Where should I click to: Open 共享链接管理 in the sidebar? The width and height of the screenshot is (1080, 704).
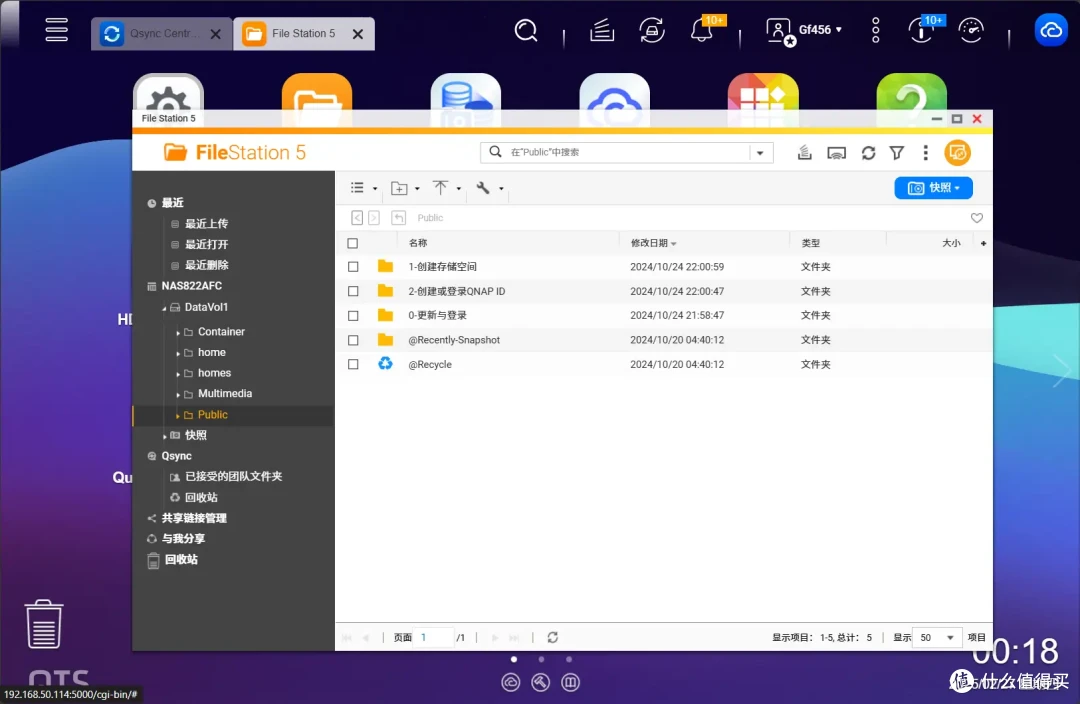pyautogui.click(x=194, y=518)
